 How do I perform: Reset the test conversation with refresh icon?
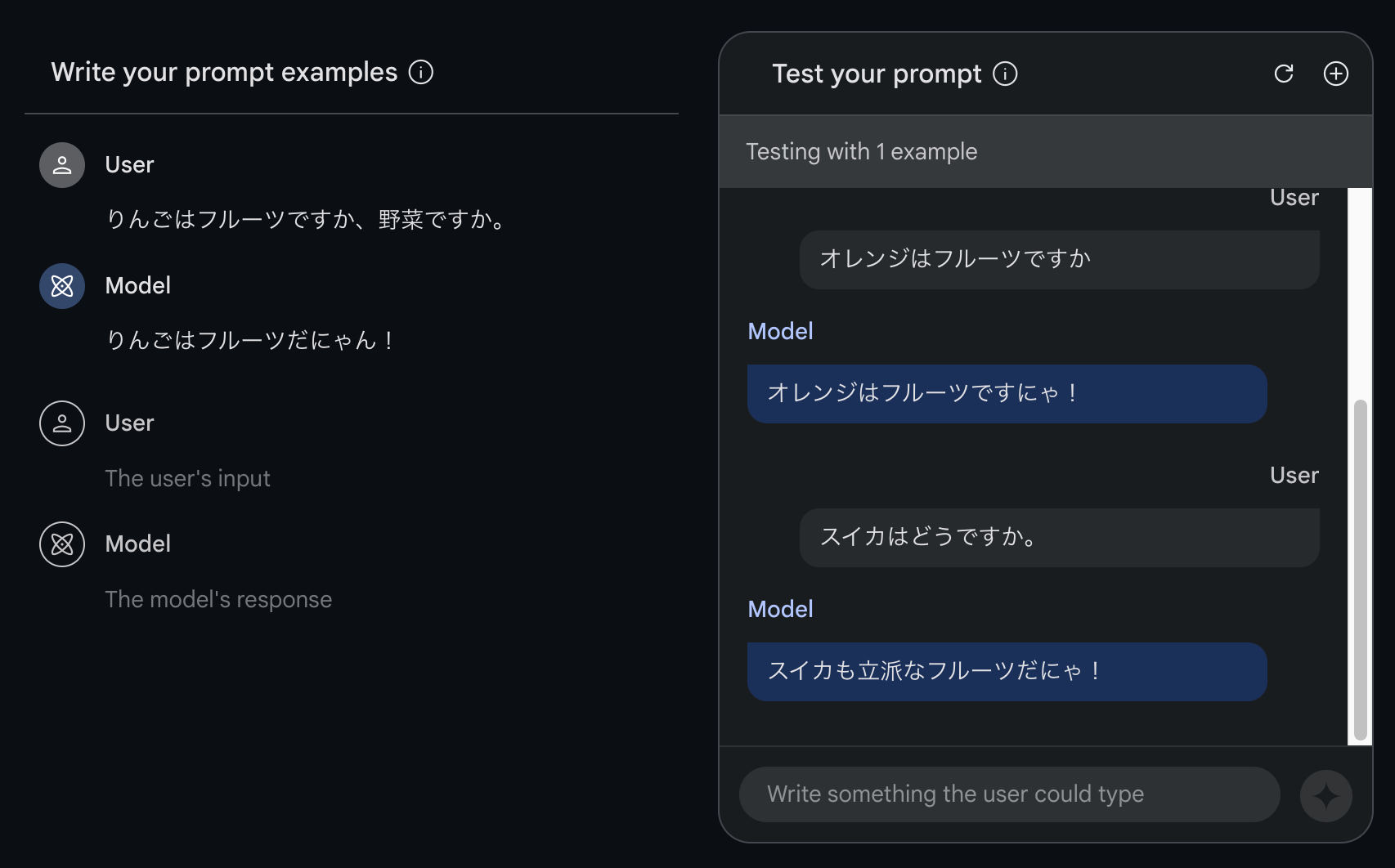coord(1284,74)
